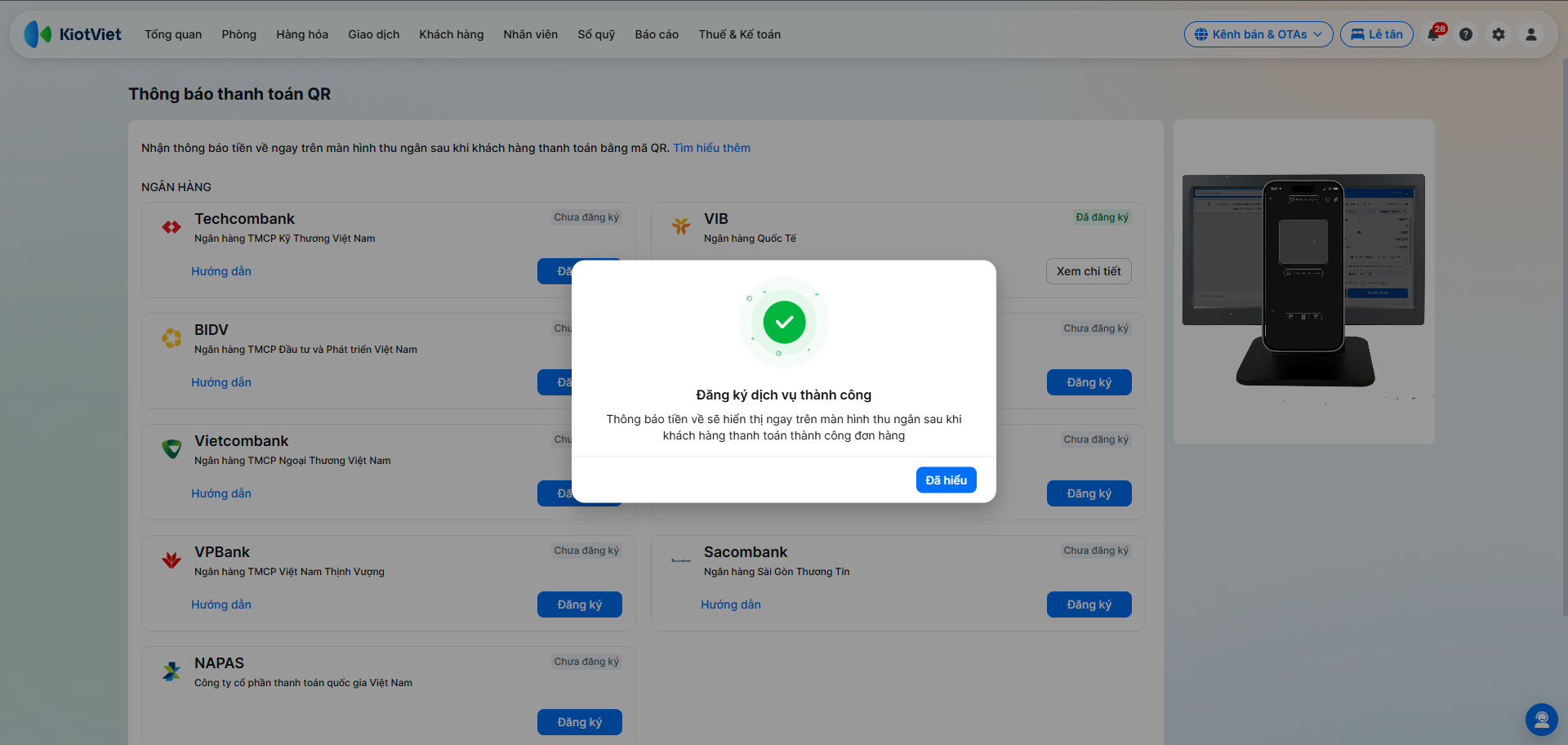The width and height of the screenshot is (1568, 745).
Task: Click the Ngân hàng Quốc Tế subtitle
Action: pyautogui.click(x=750, y=239)
